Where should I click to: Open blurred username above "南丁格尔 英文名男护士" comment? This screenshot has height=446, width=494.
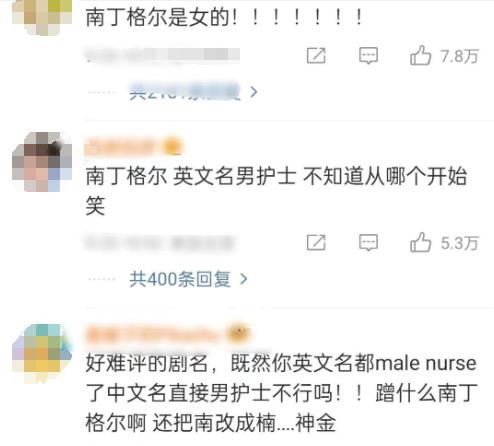coord(123,147)
